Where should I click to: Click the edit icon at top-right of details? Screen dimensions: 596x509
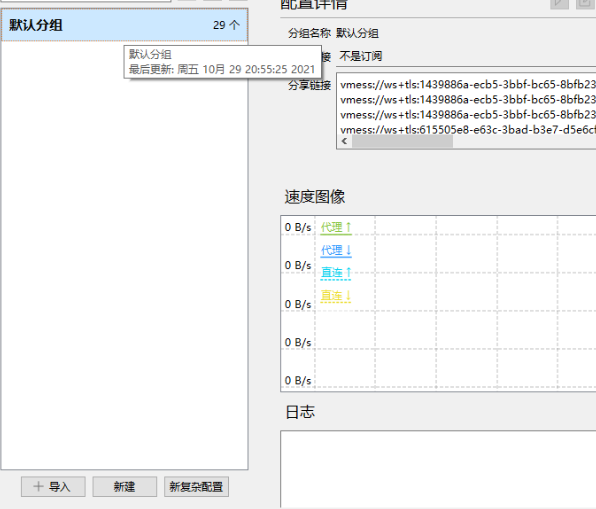pyautogui.click(x=586, y=4)
